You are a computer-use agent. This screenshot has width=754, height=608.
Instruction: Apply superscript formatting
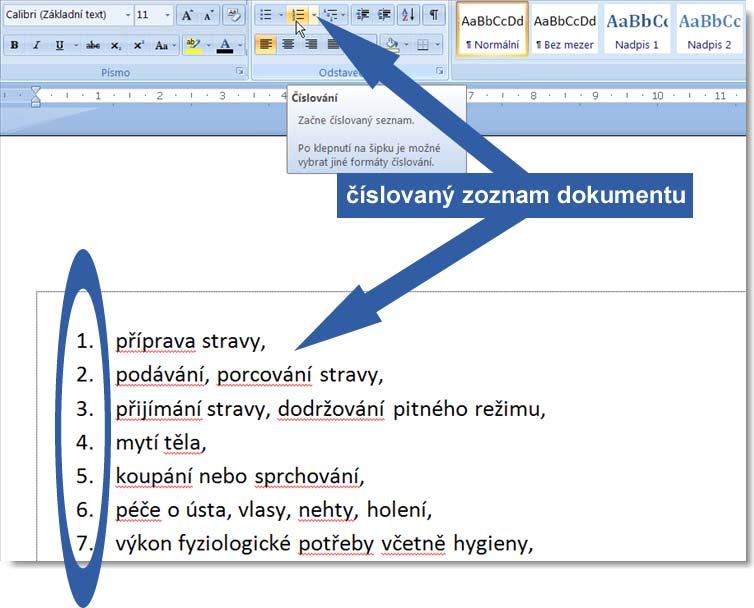tap(138, 45)
